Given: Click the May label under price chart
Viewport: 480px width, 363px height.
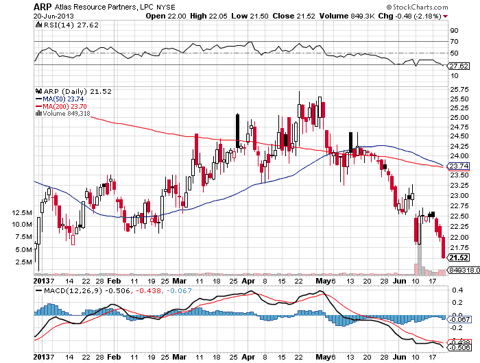Looking at the screenshot, I should pyautogui.click(x=324, y=281).
